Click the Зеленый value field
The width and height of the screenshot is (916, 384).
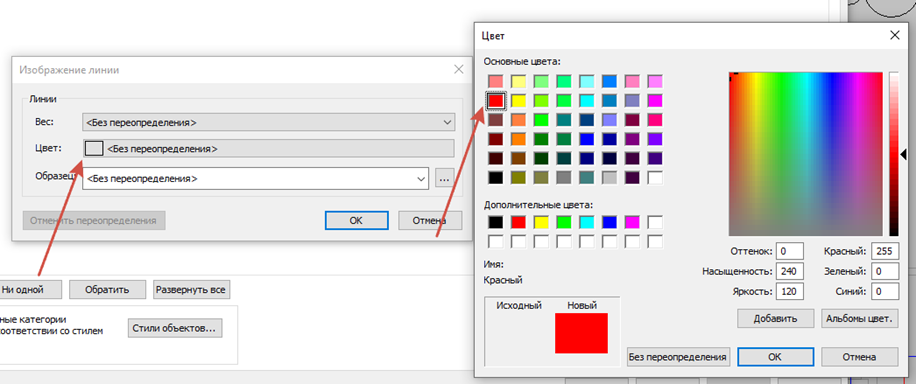pos(884,271)
